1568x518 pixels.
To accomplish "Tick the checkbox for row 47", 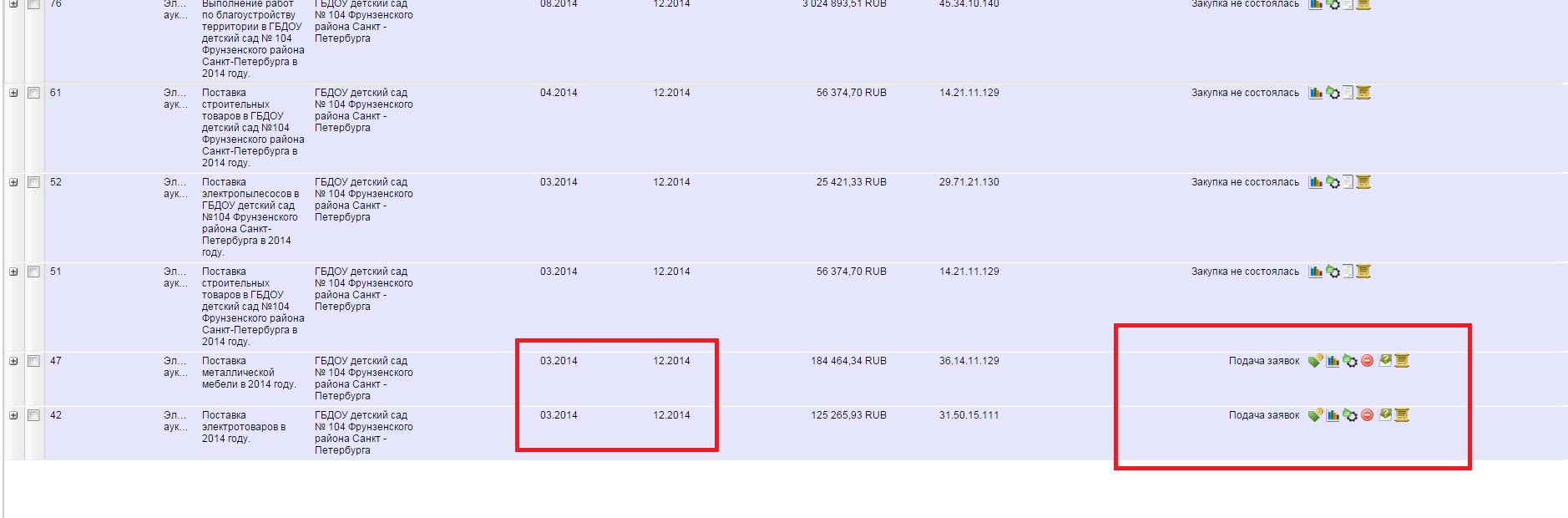I will point(34,361).
